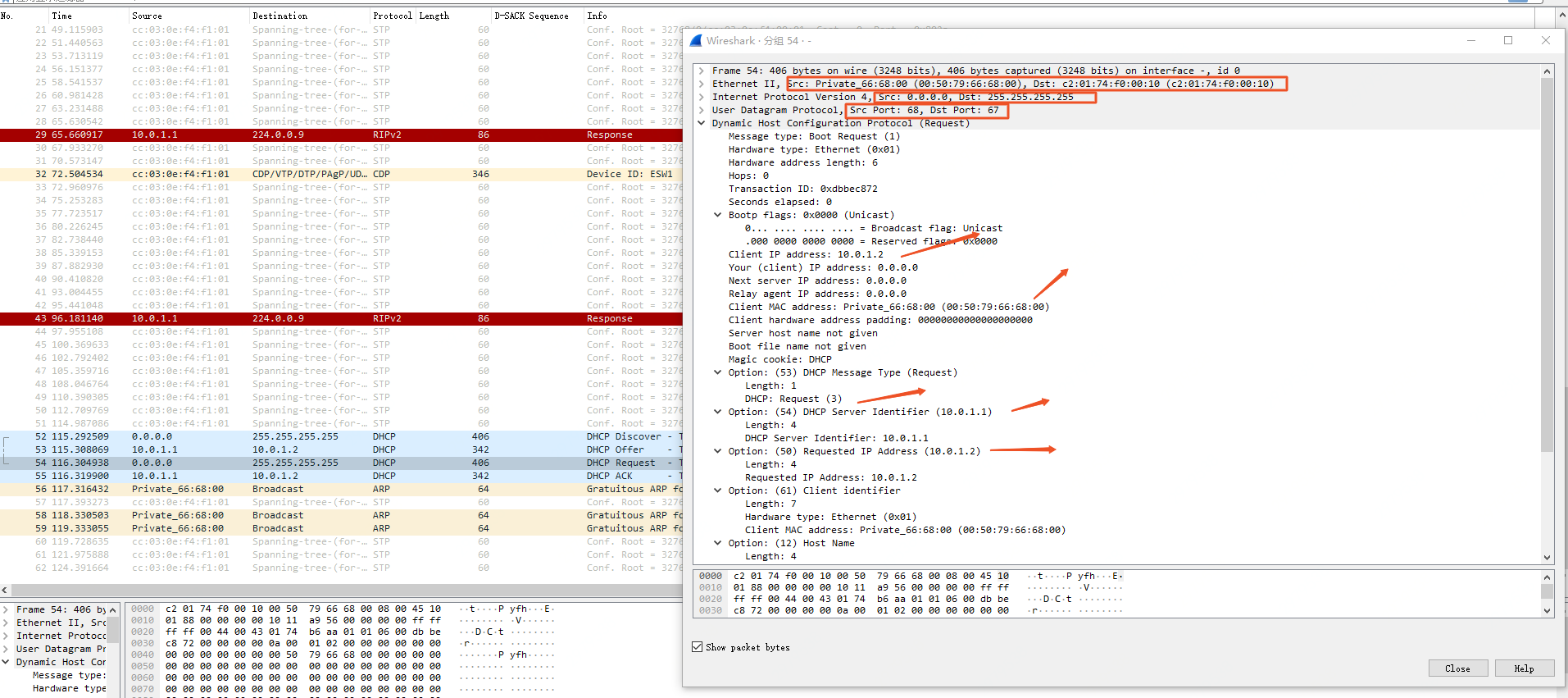Select the Magic cookie: DHCP line
This screenshot has height=698, width=1568.
[x=779, y=359]
